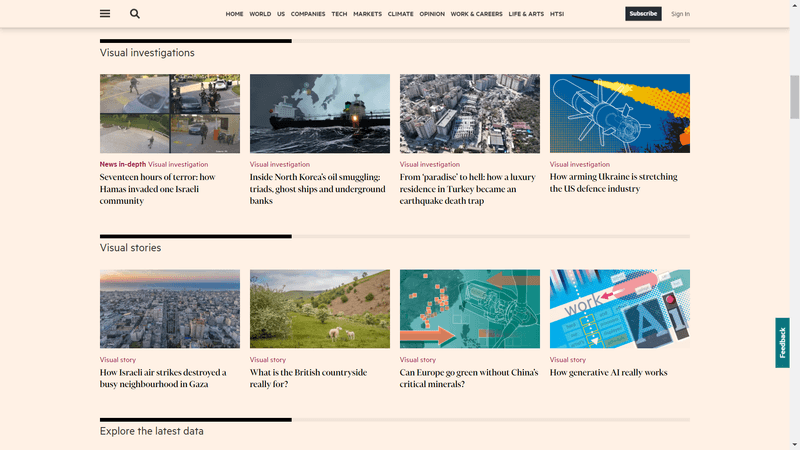Open the Hamas CCTV footage thumbnail
The height and width of the screenshot is (450, 800).
170,113
